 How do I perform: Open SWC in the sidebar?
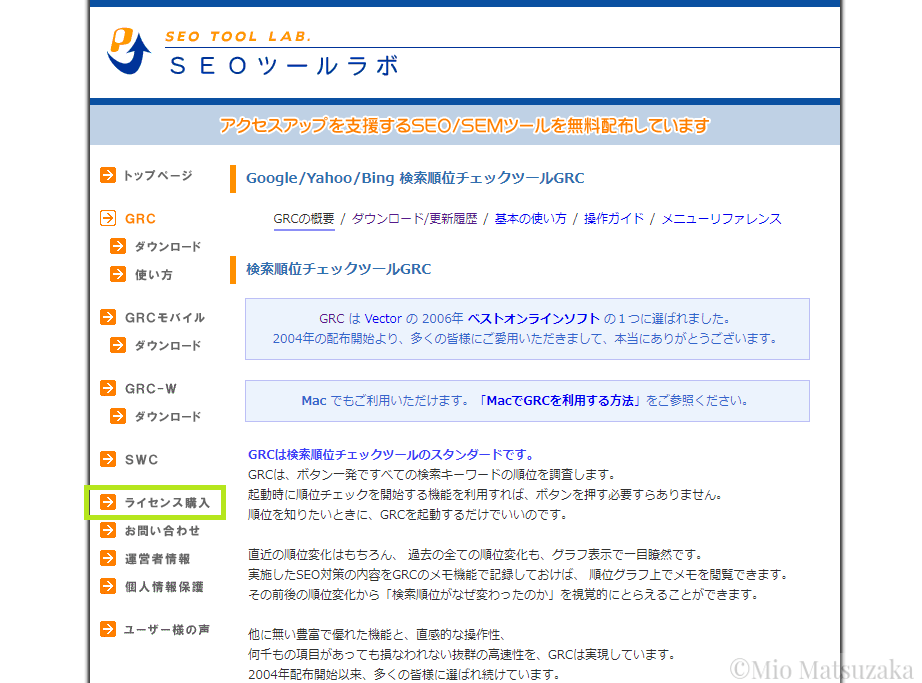click(141, 460)
